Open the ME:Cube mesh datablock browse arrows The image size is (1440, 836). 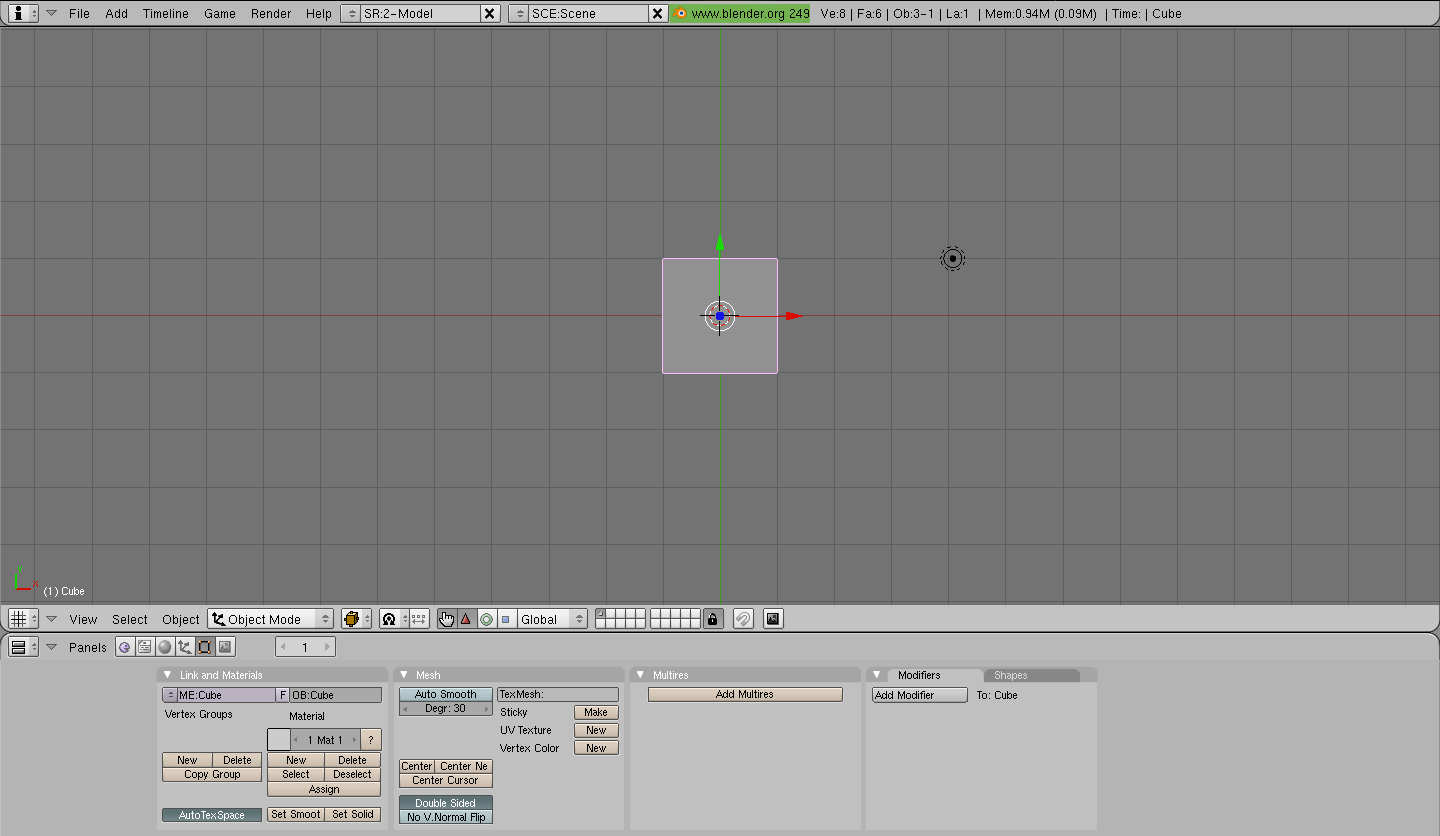pos(170,695)
